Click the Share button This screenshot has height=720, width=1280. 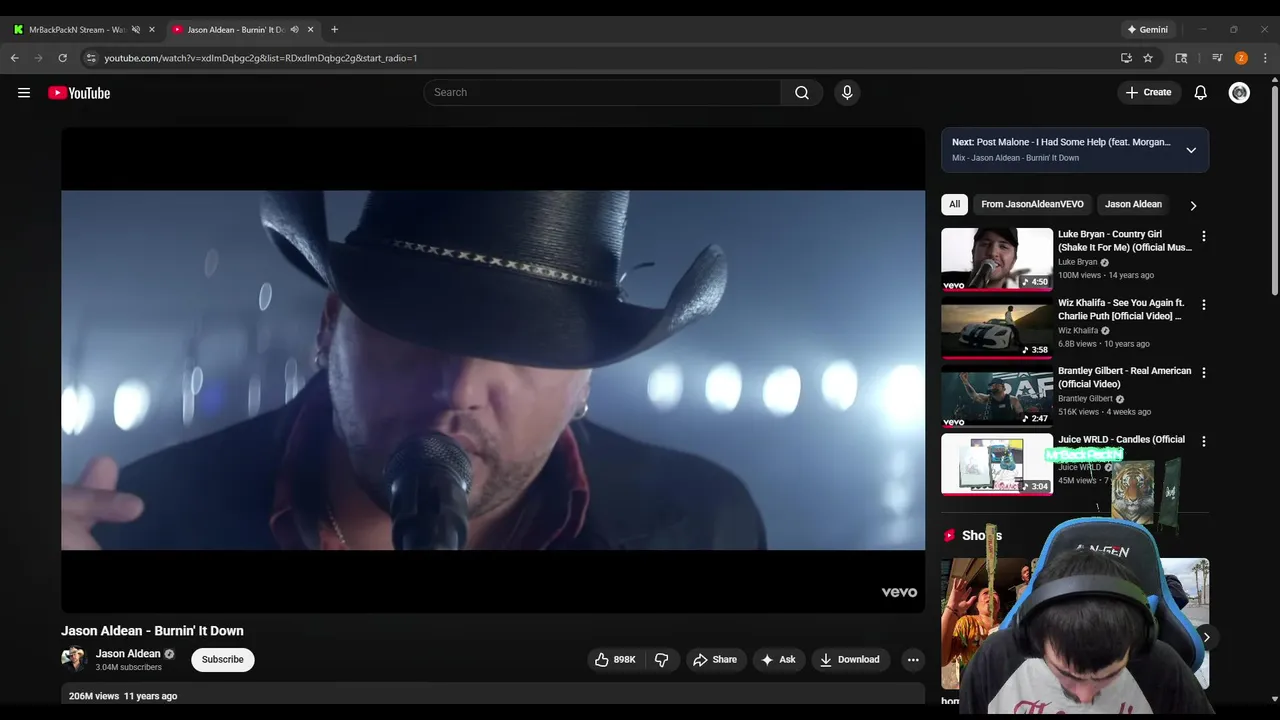click(715, 660)
